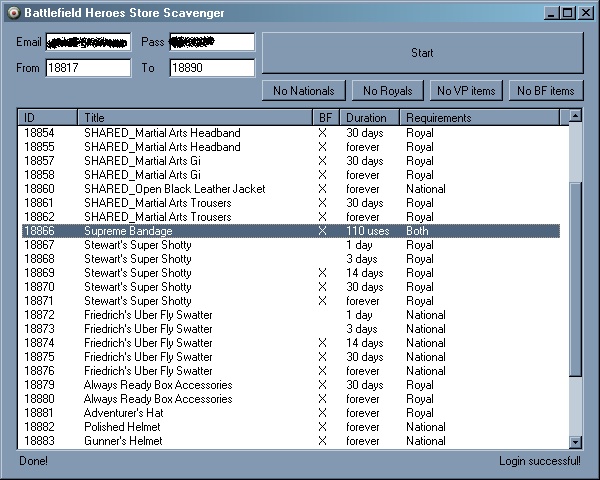Sort by the ID column header
Image resolution: width=600 pixels, height=480 pixels.
[x=47, y=118]
